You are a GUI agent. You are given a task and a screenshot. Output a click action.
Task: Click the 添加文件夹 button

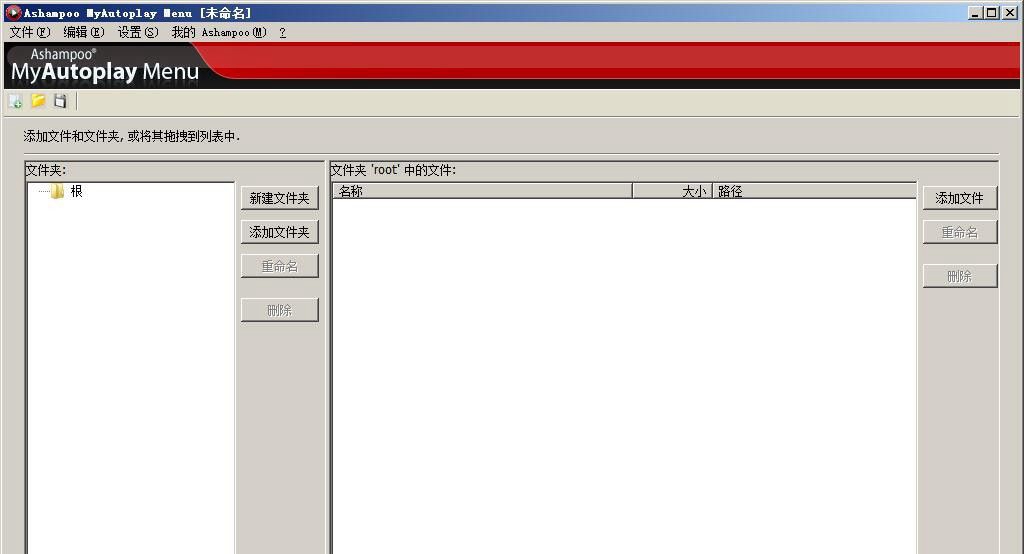[x=280, y=232]
